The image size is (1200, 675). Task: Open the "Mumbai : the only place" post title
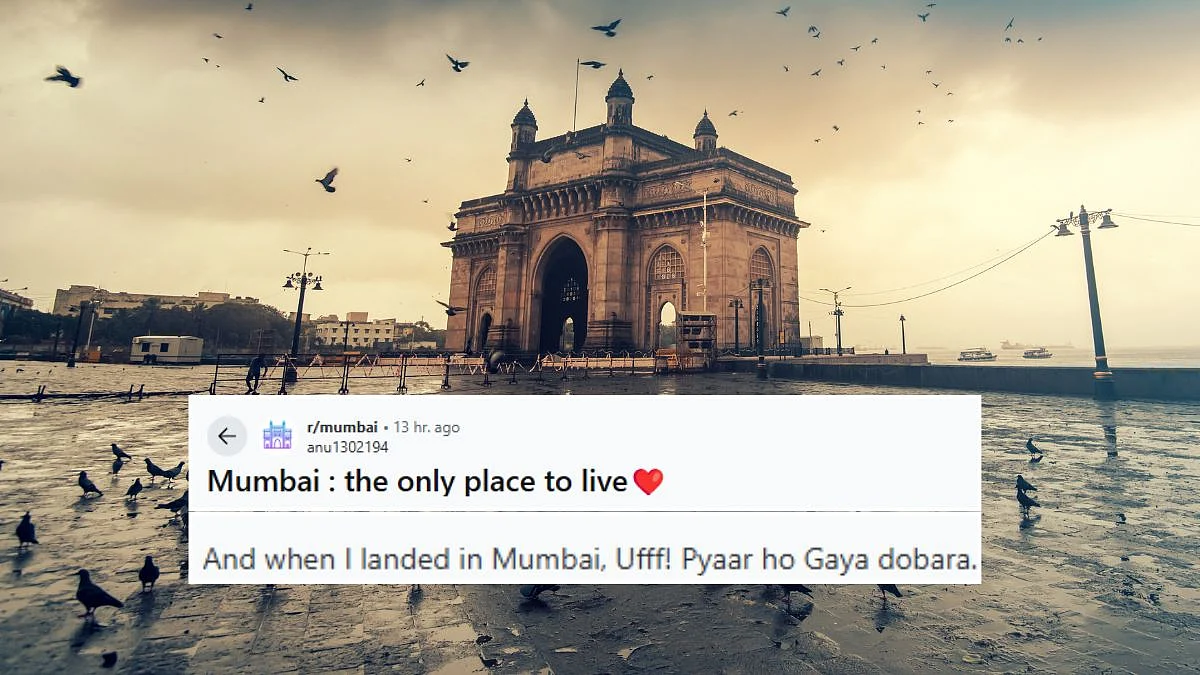pyautogui.click(x=418, y=482)
